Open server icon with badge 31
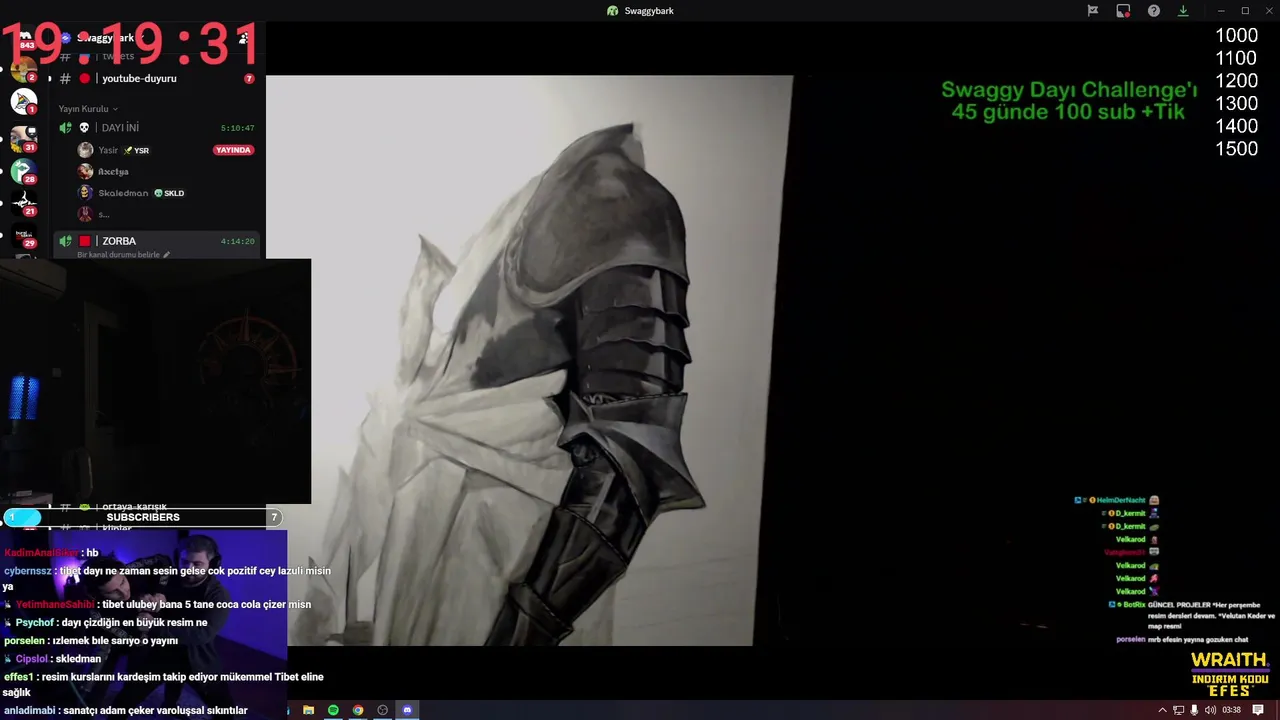Screen dimensions: 1280x720 pos(23,138)
